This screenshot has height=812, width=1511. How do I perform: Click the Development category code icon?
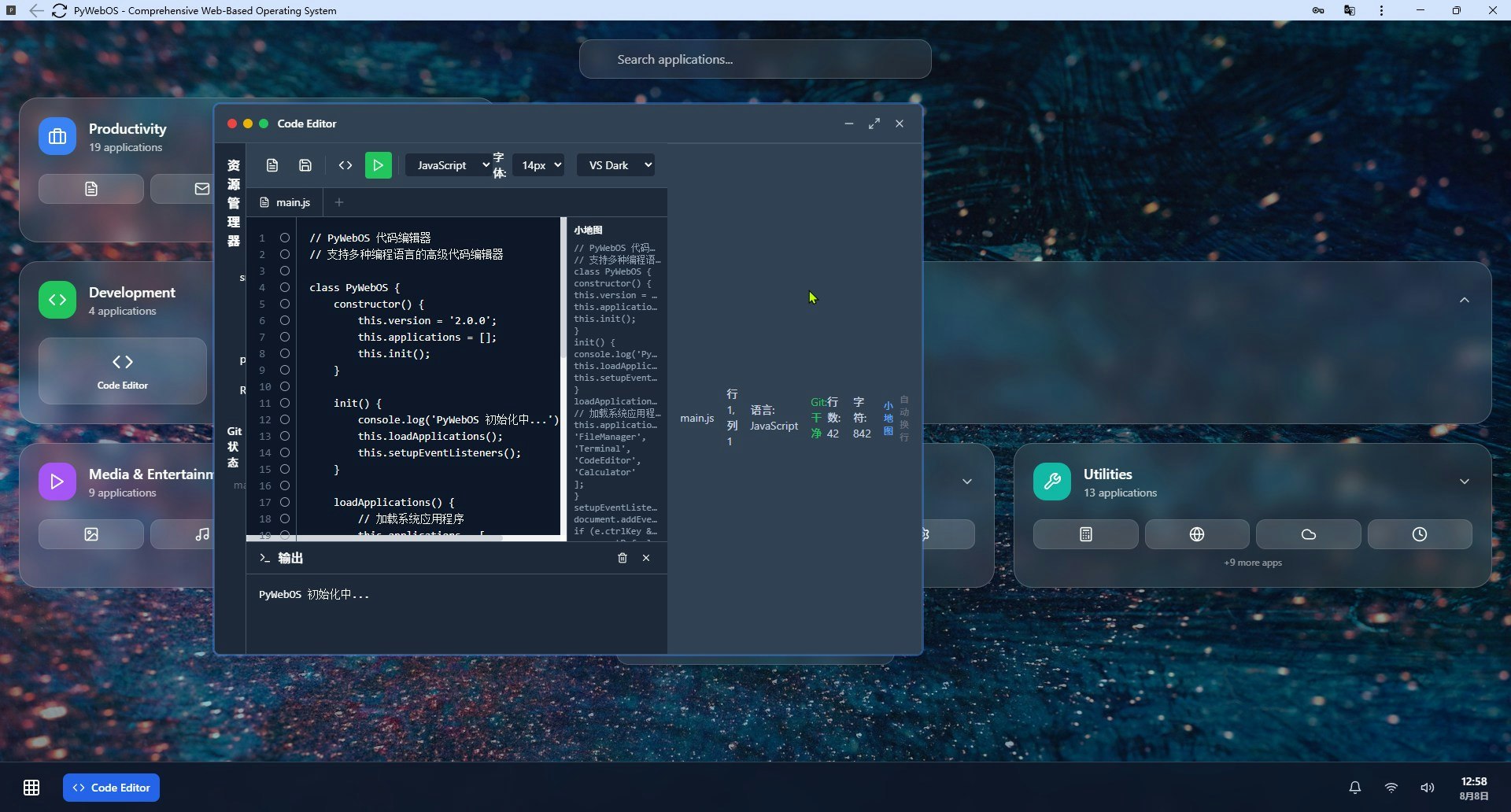pyautogui.click(x=57, y=300)
